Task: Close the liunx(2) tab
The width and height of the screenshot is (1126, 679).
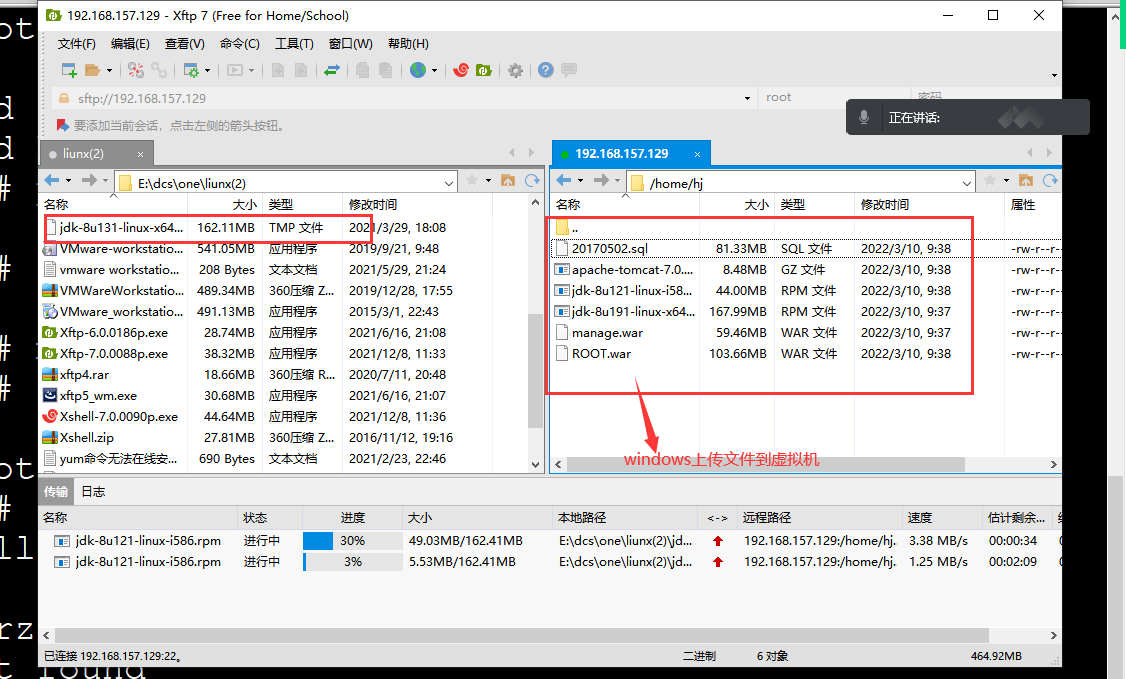Action: (141, 154)
